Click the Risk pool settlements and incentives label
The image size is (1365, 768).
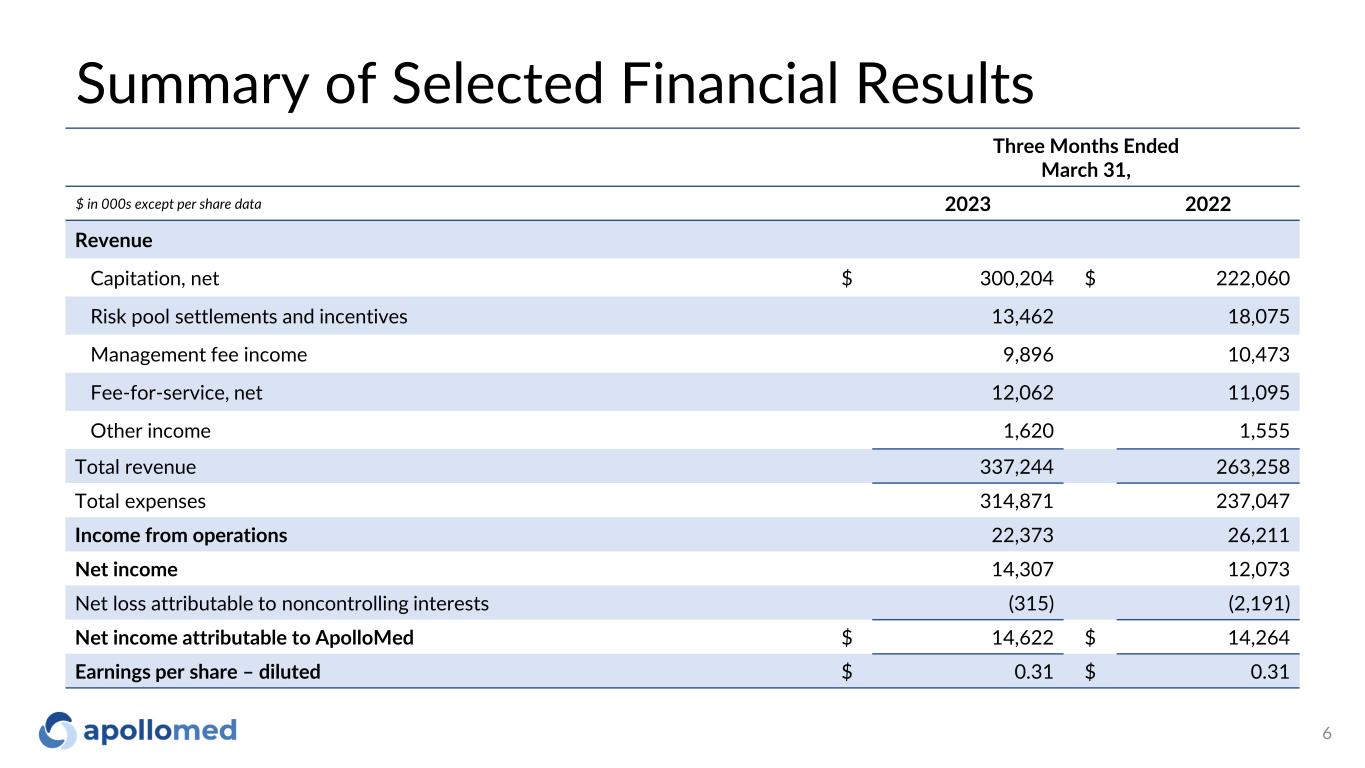tap(248, 317)
